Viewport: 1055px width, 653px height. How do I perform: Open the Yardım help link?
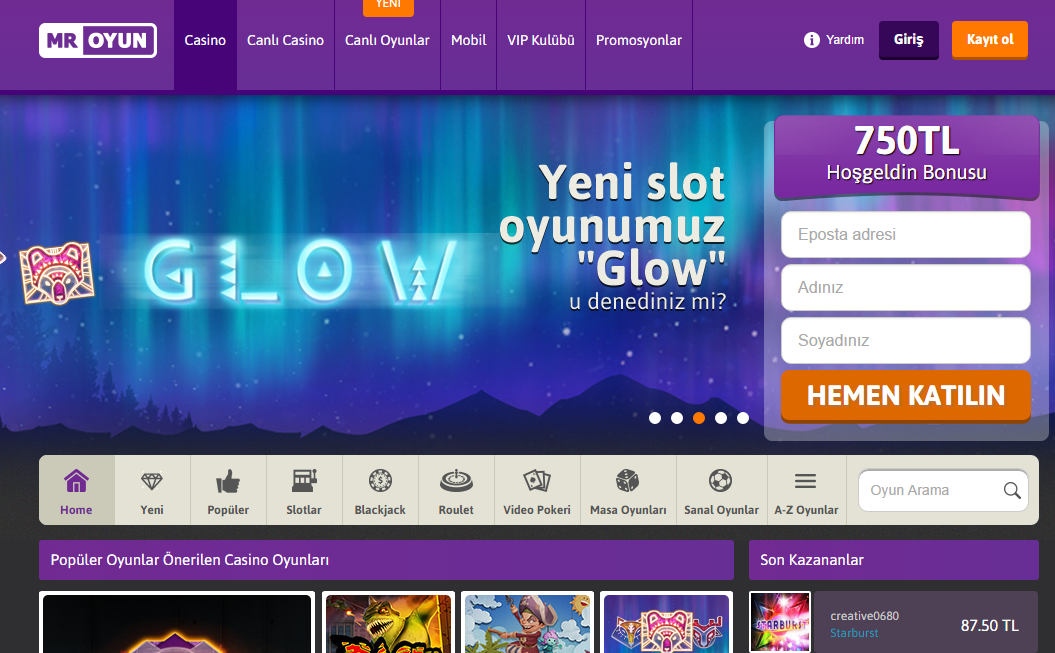tap(845, 40)
